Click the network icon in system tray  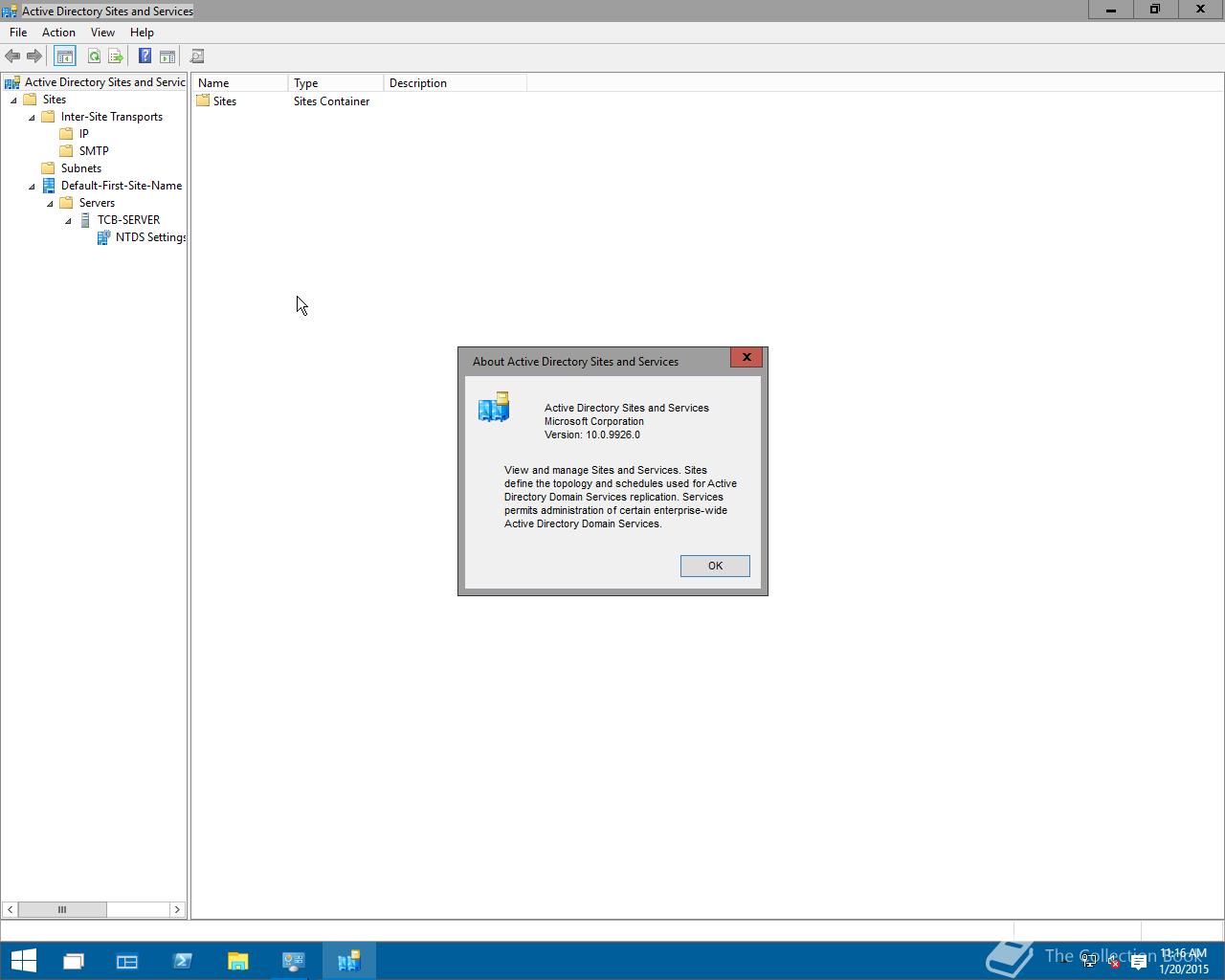1089,962
